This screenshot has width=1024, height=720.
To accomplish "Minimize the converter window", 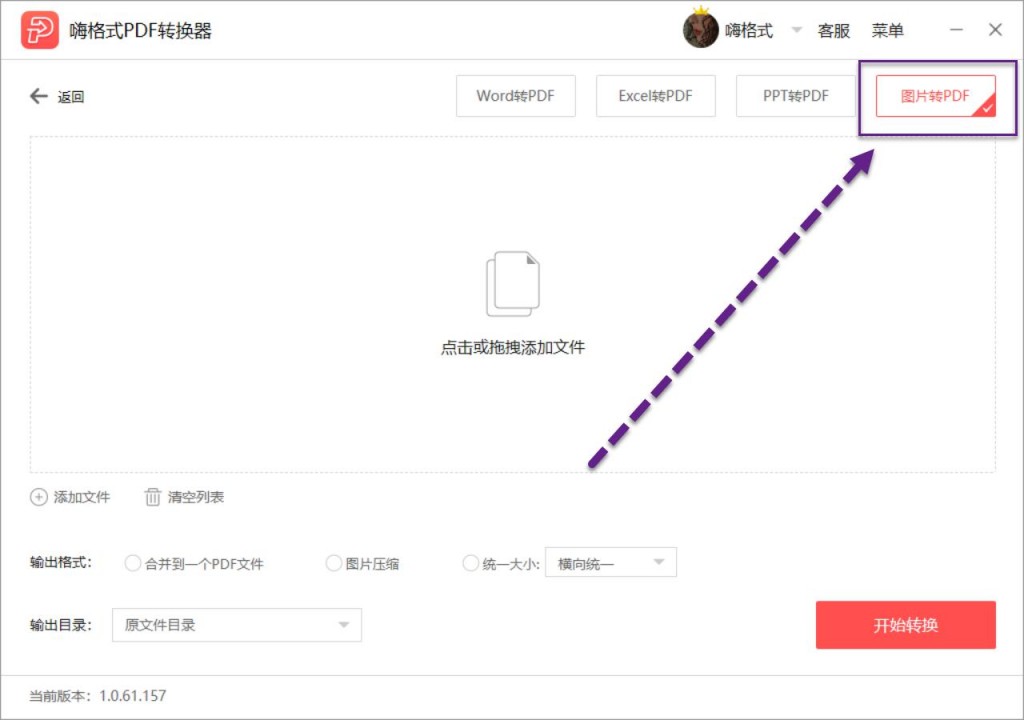I will (956, 29).
